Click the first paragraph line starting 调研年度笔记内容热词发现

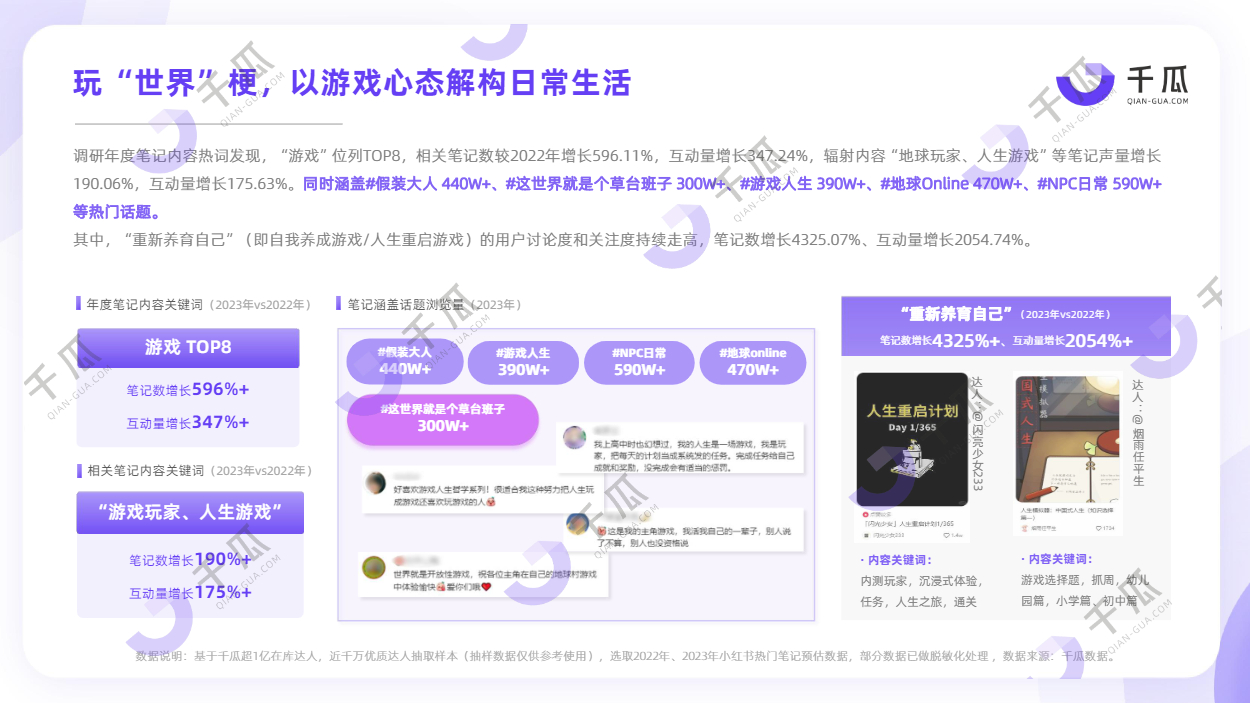(617, 156)
